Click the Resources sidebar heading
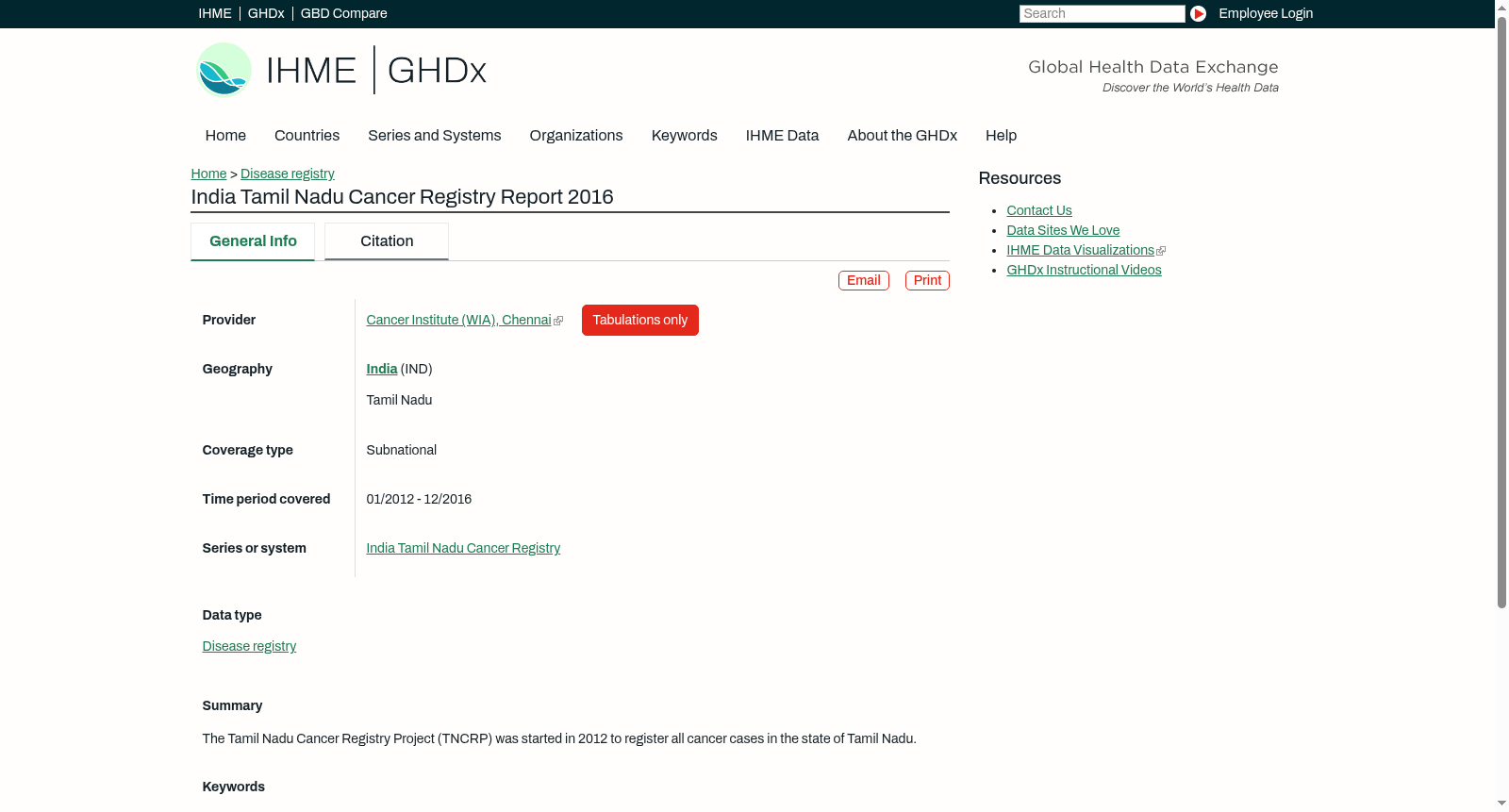This screenshot has height=812, width=1509. tap(1020, 179)
